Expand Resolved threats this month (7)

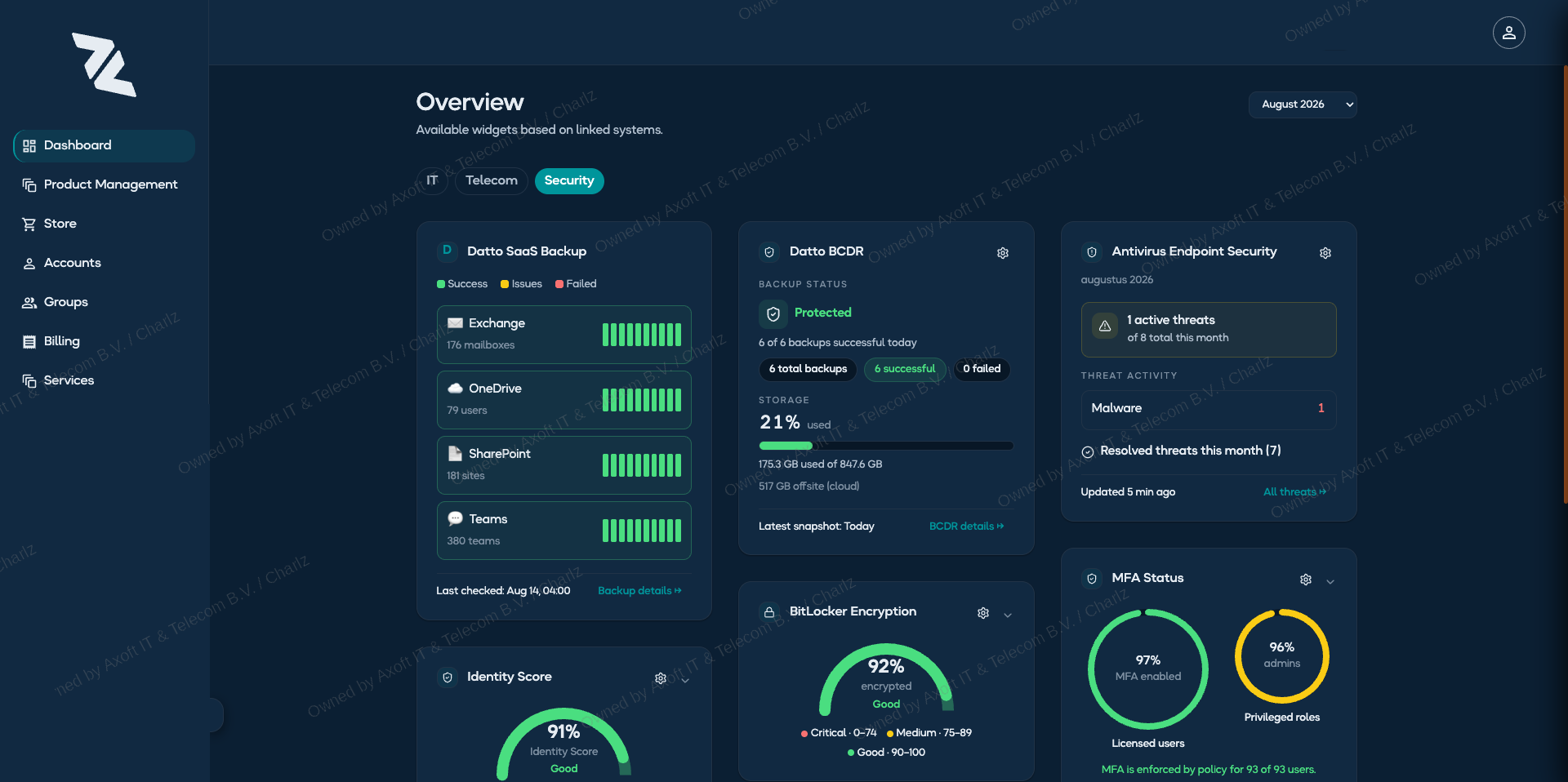pyautogui.click(x=1181, y=451)
